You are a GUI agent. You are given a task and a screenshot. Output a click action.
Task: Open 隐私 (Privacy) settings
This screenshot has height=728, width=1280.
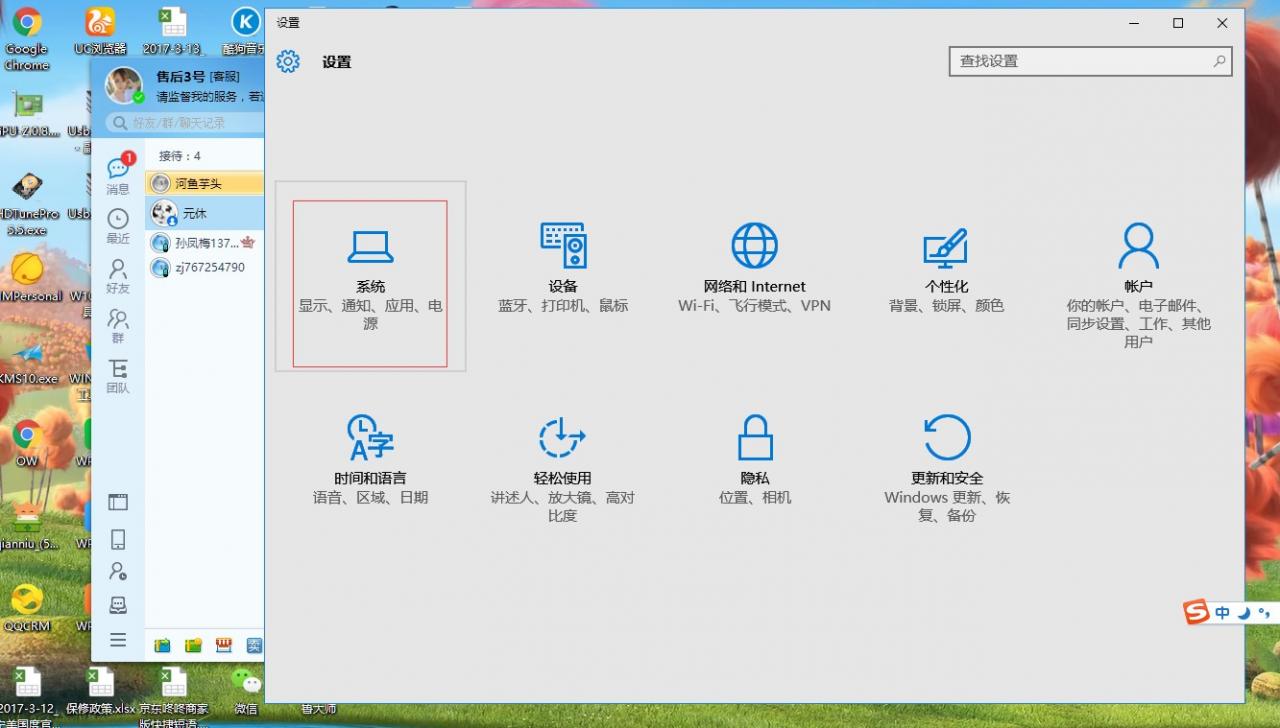pyautogui.click(x=754, y=460)
